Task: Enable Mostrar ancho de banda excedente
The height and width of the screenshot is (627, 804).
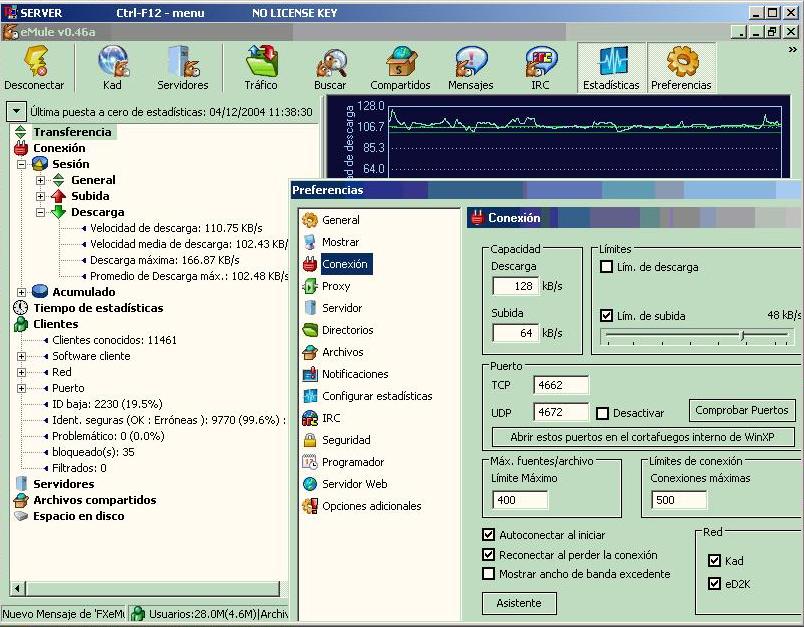Action: tap(488, 574)
